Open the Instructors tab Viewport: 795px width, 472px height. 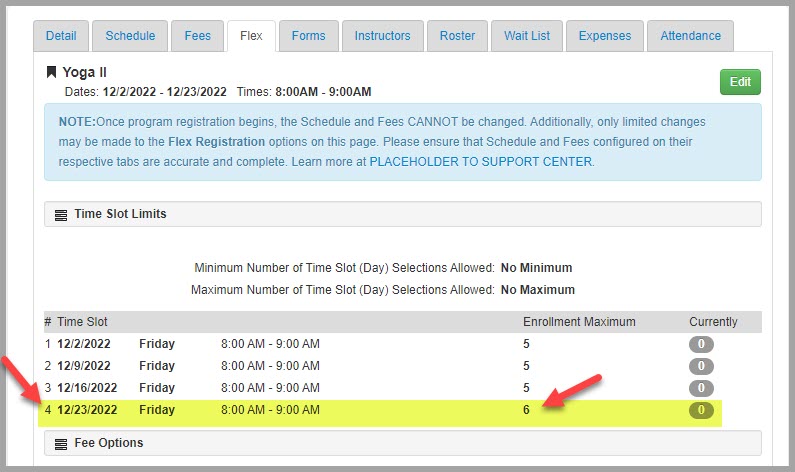[x=382, y=36]
